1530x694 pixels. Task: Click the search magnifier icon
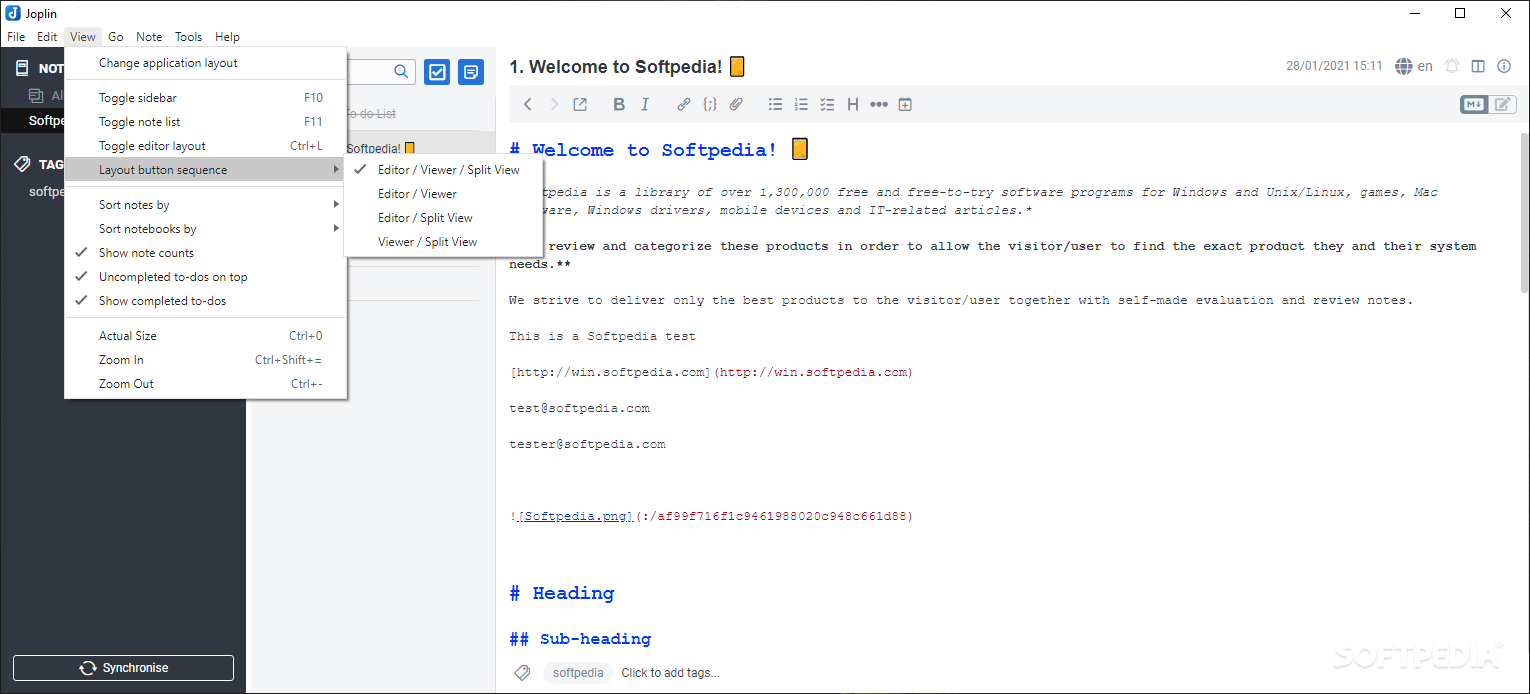(x=401, y=71)
